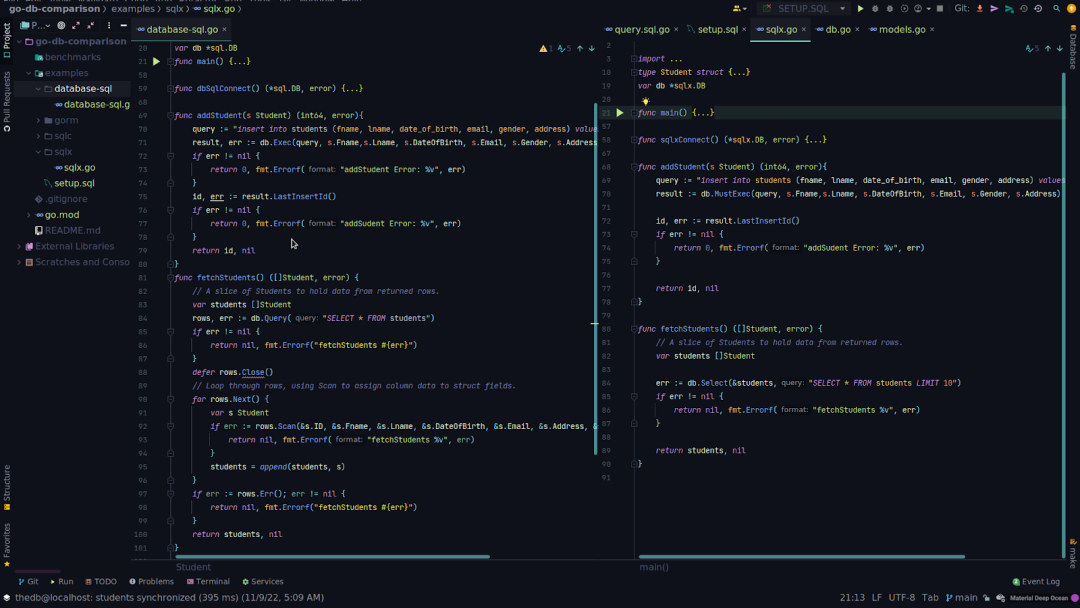
Task: Open the Event Log
Action: click(1036, 582)
